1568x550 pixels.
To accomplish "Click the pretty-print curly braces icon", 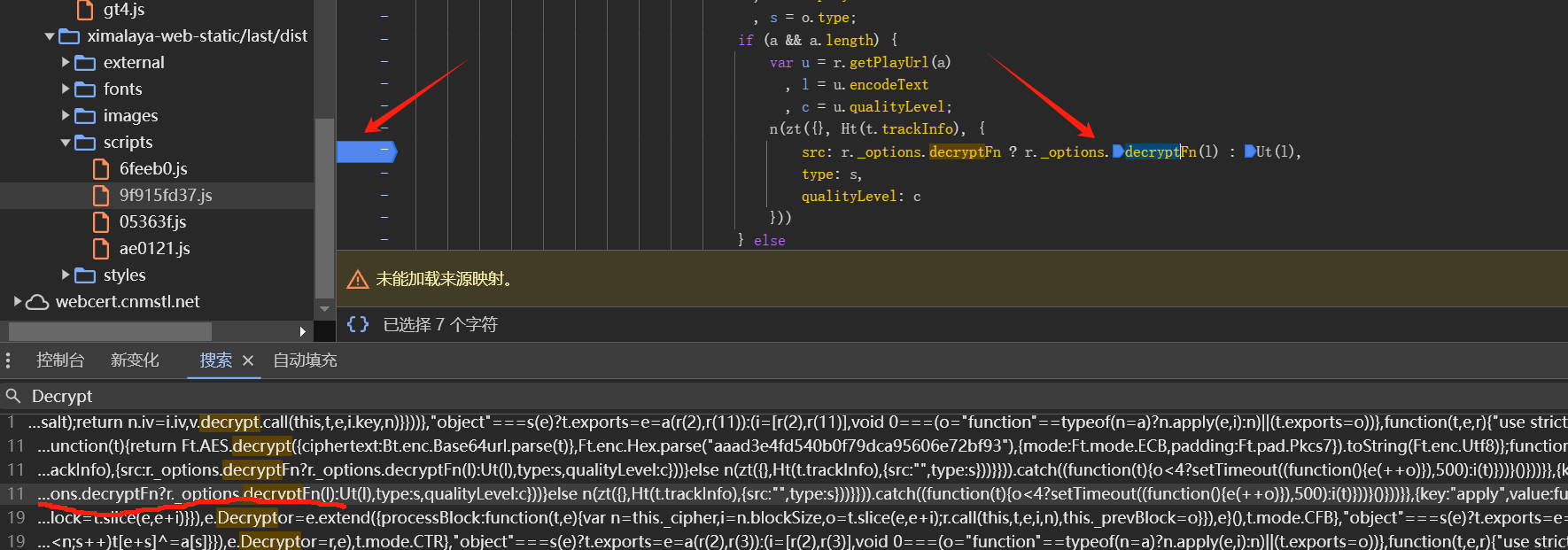I will 358,324.
